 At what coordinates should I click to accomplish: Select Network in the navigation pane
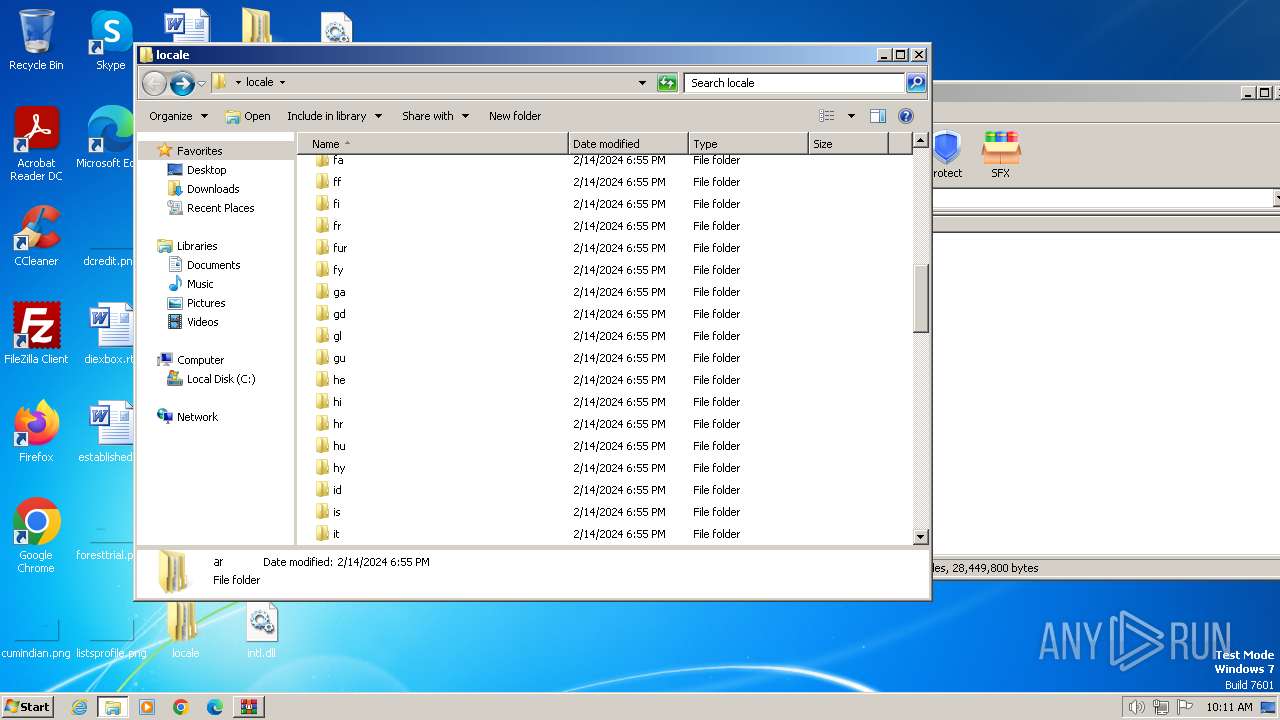pyautogui.click(x=197, y=417)
